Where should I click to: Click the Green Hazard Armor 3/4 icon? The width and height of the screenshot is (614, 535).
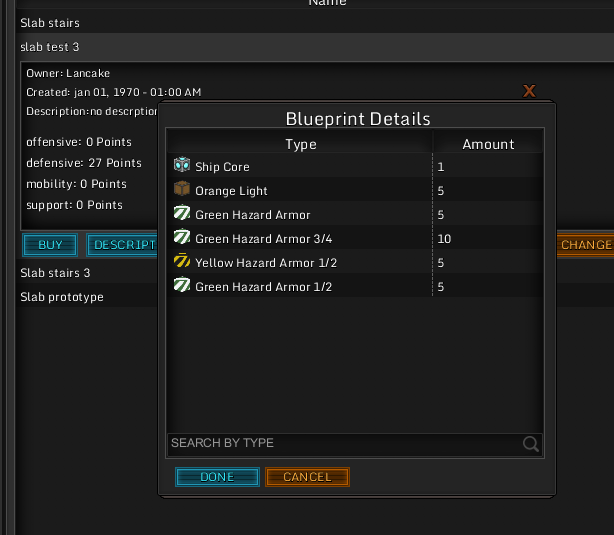[x=181, y=238]
